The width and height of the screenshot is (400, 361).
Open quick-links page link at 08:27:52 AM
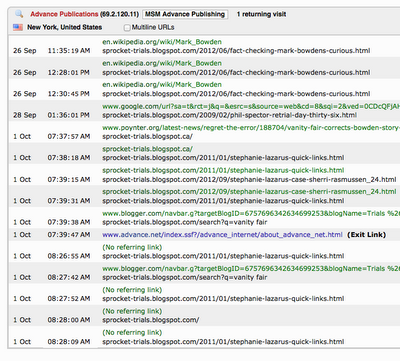(x=223, y=299)
